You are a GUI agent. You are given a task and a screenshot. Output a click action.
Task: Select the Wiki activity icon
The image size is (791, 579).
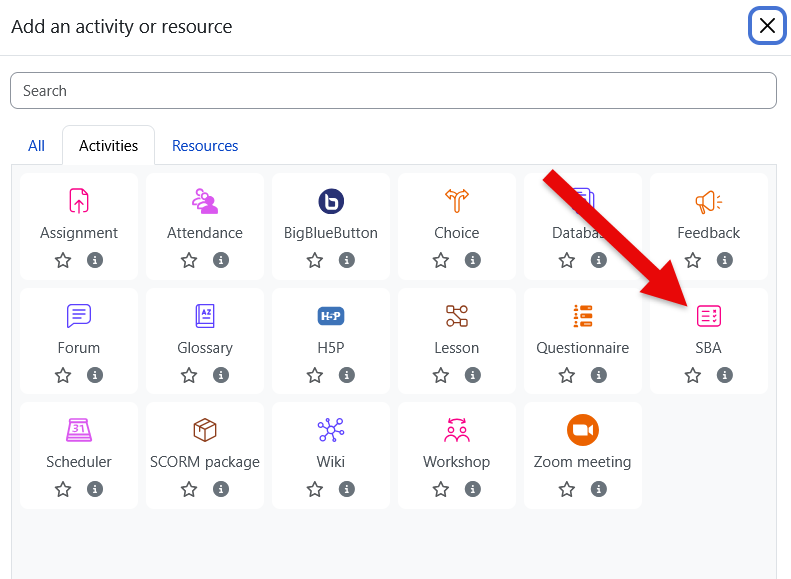[x=331, y=430]
